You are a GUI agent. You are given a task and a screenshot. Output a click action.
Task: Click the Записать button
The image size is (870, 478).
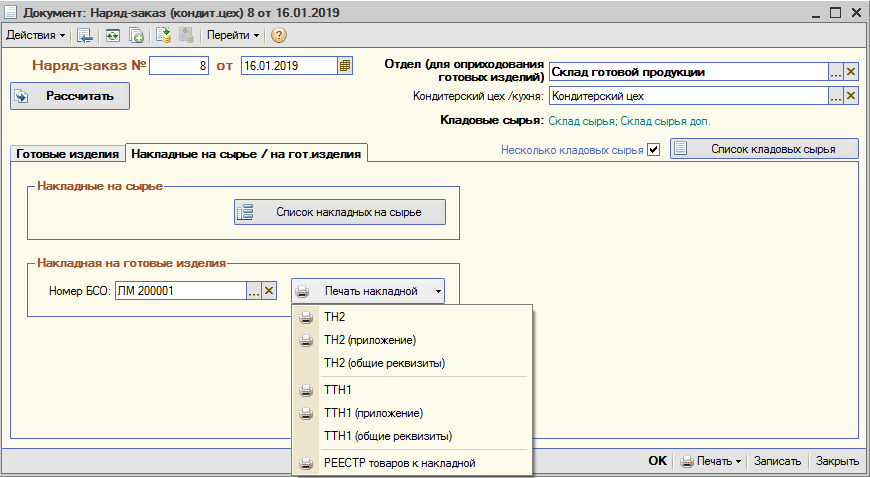(777, 461)
